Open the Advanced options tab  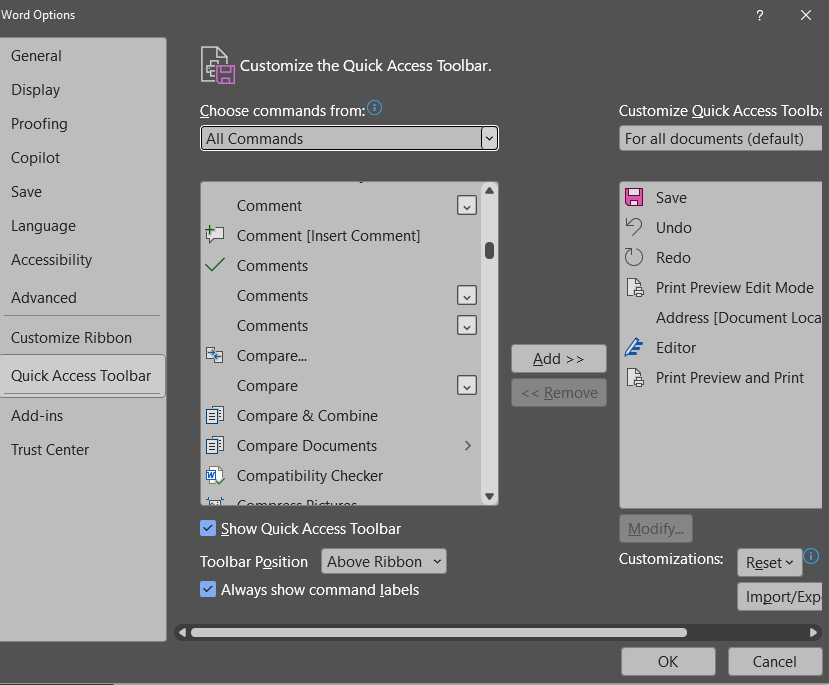[83, 298]
